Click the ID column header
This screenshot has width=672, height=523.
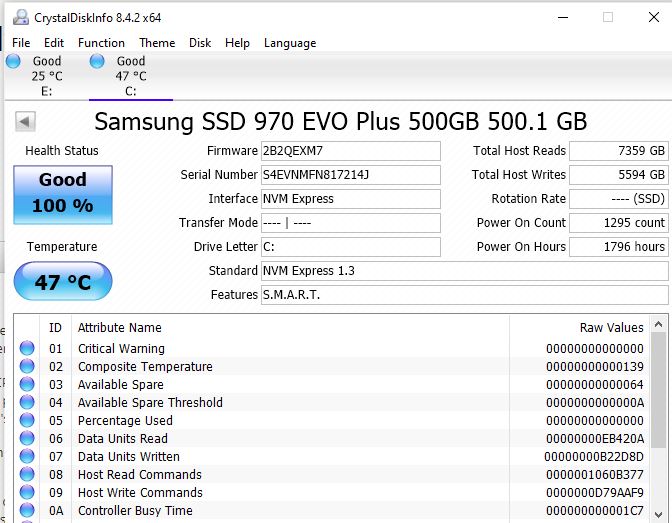pyautogui.click(x=55, y=328)
